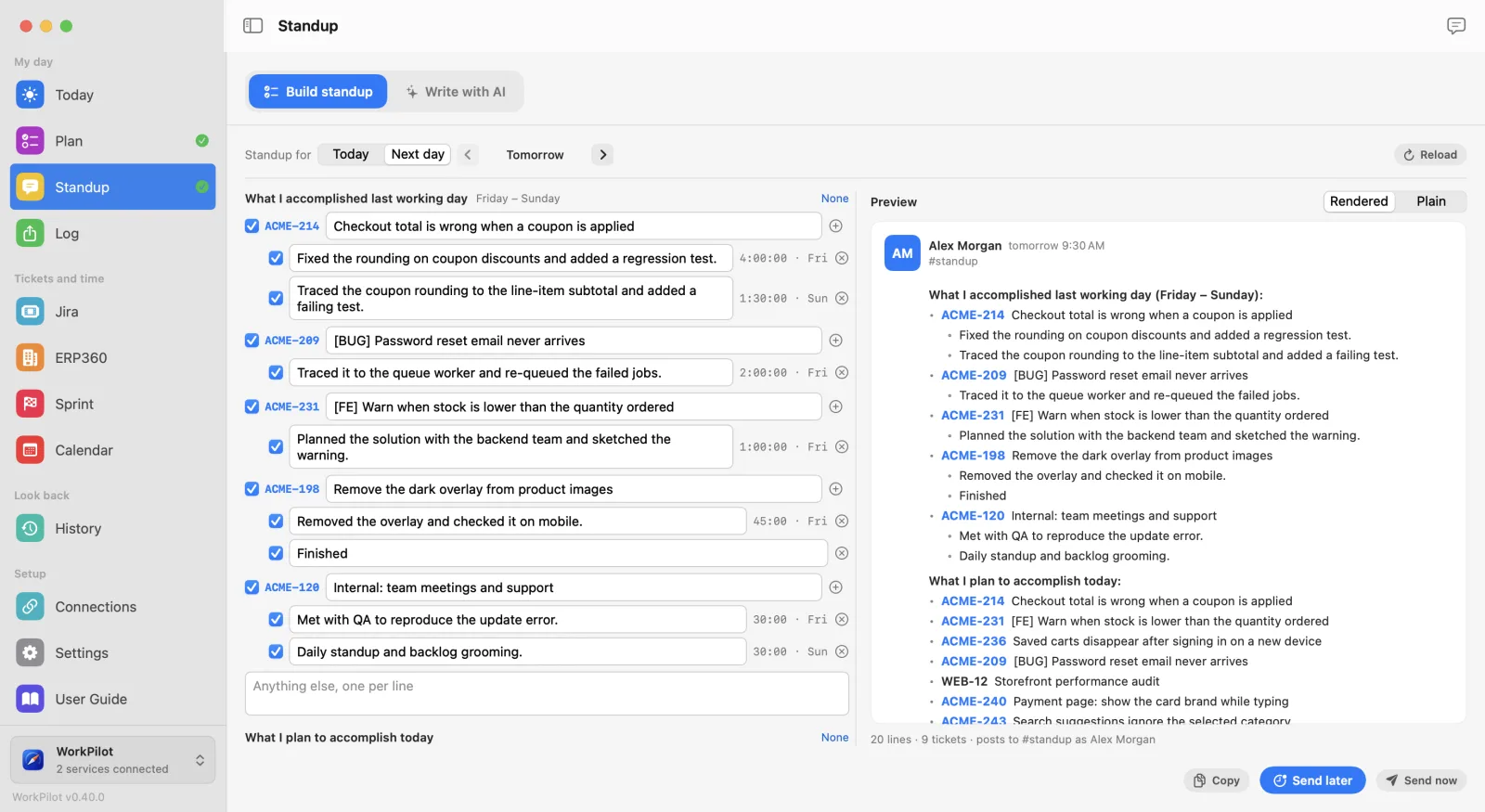Add entry under ACME-231 with plus icon
The width and height of the screenshot is (1485, 812).
click(x=835, y=406)
